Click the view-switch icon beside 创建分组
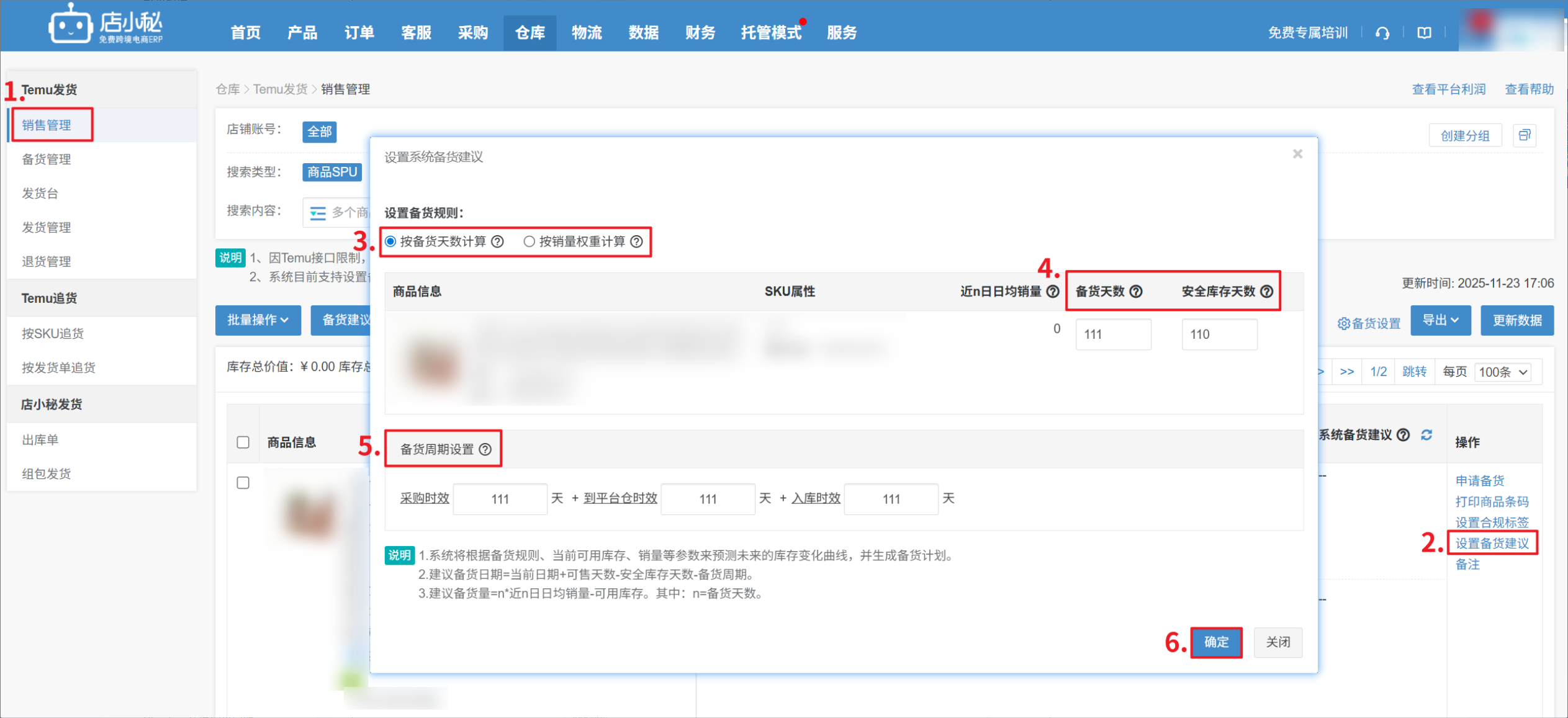This screenshot has width=1568, height=718. 1525,135
